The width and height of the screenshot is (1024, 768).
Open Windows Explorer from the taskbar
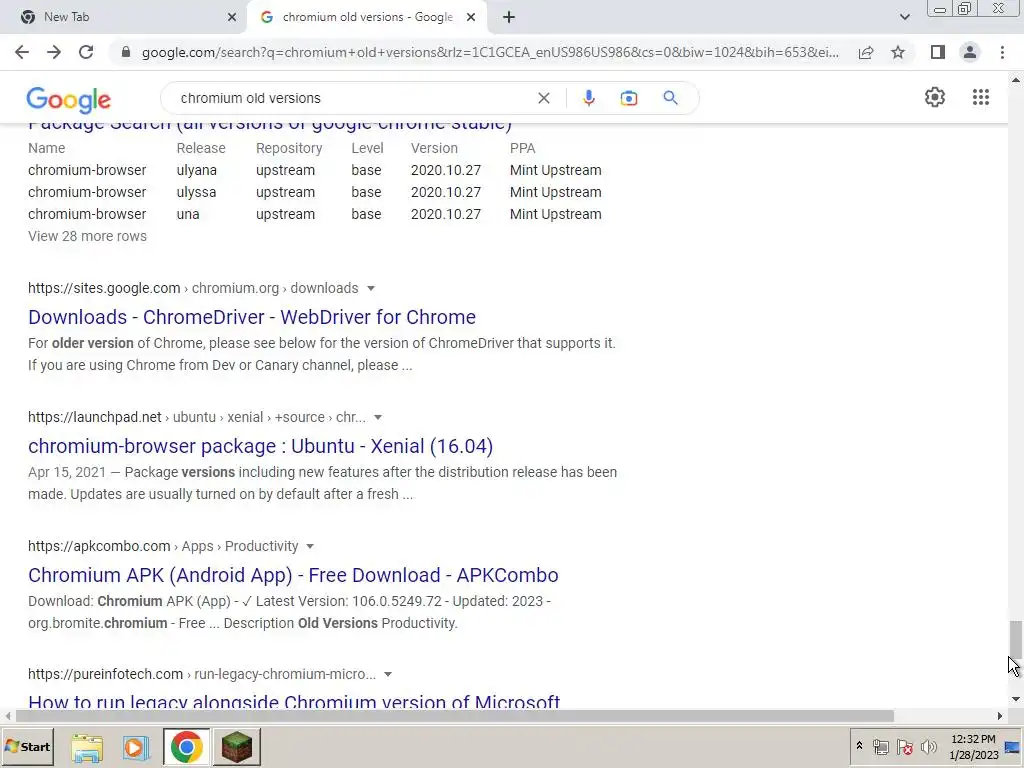(x=87, y=747)
